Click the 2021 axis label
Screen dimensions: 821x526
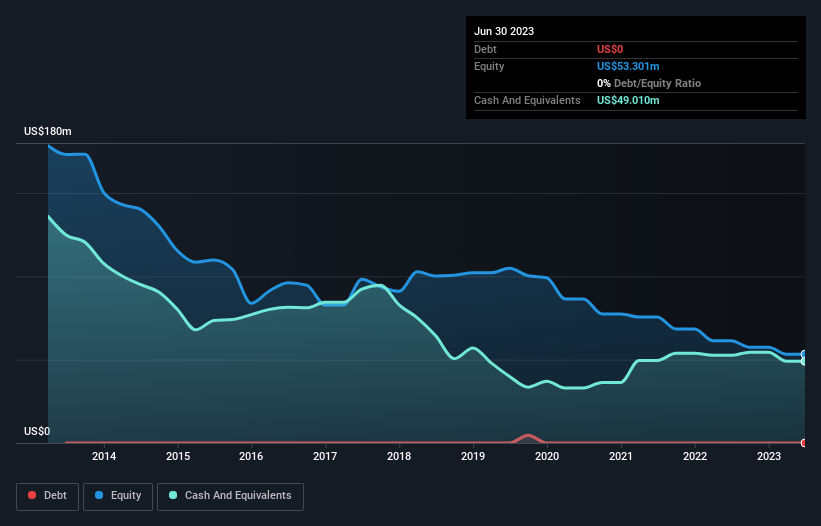(x=620, y=456)
